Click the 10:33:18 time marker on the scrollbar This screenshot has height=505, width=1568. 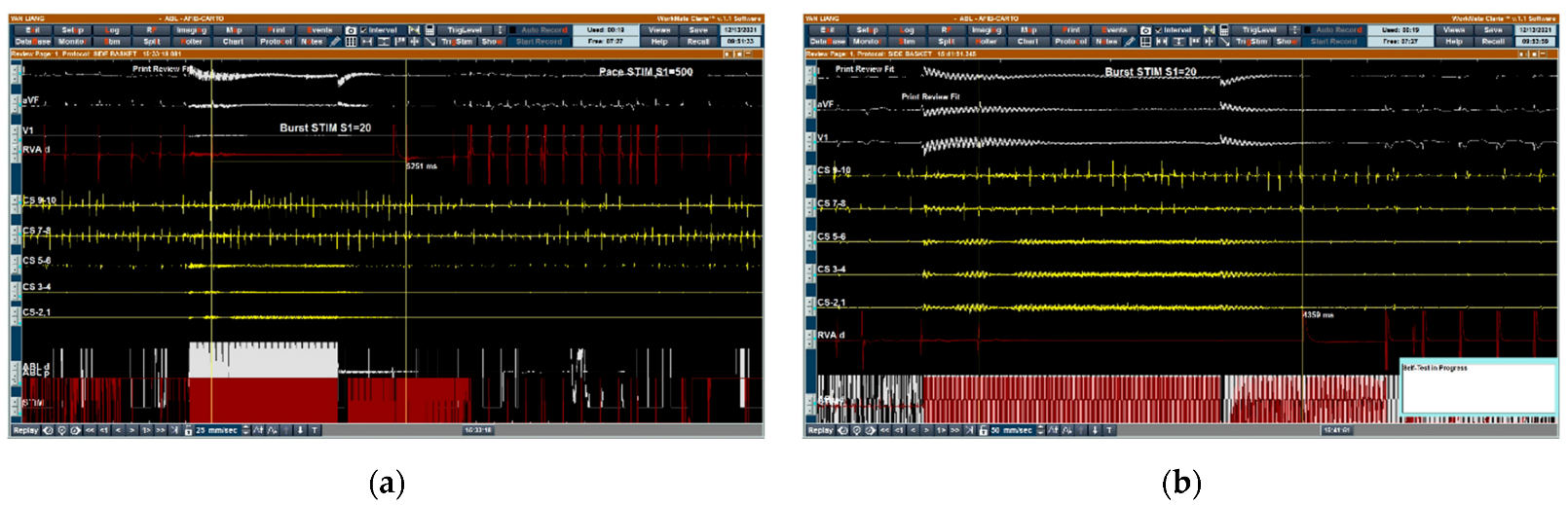click(477, 430)
